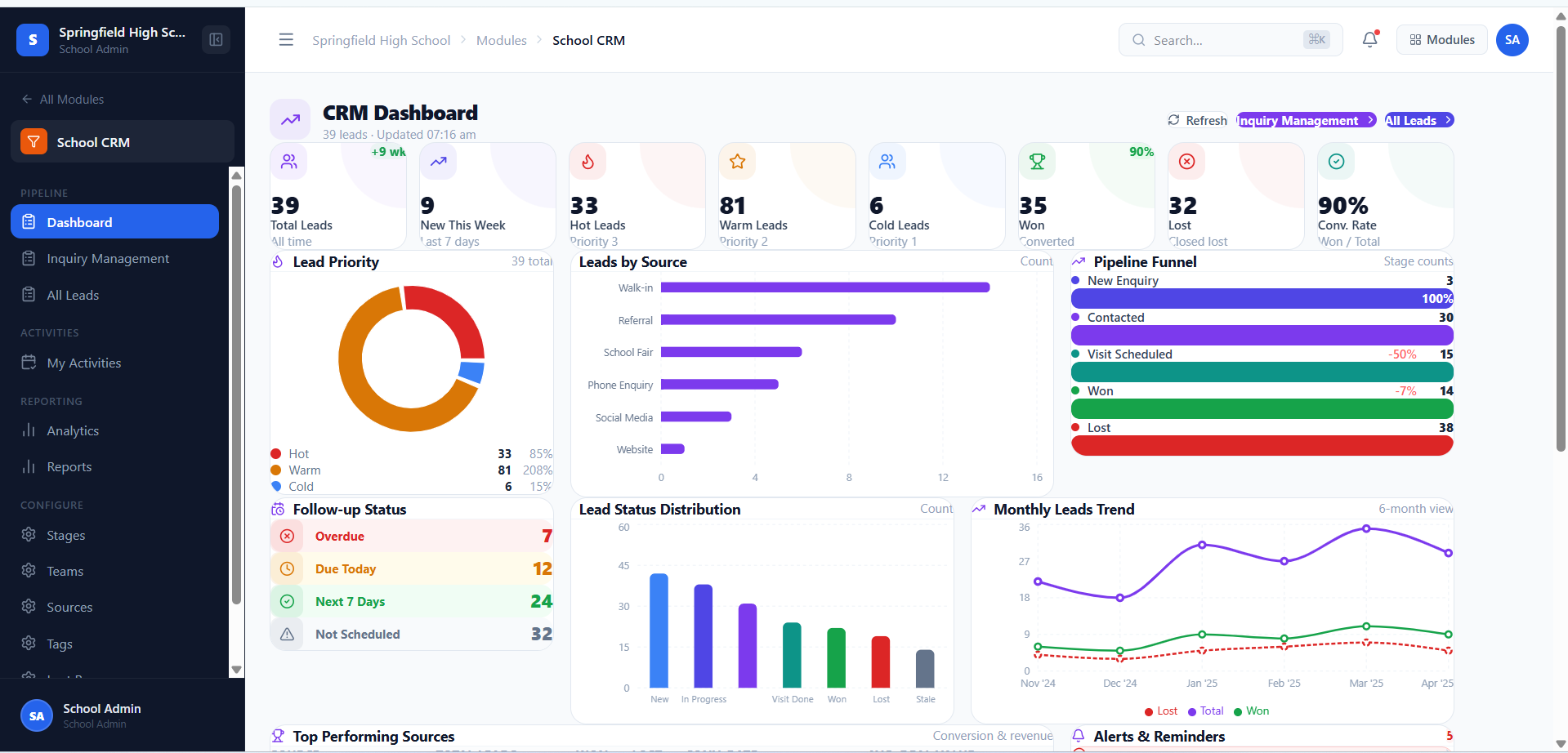Click the CRM Dashboard trend icon
This screenshot has width=1568, height=753.
pyautogui.click(x=290, y=120)
